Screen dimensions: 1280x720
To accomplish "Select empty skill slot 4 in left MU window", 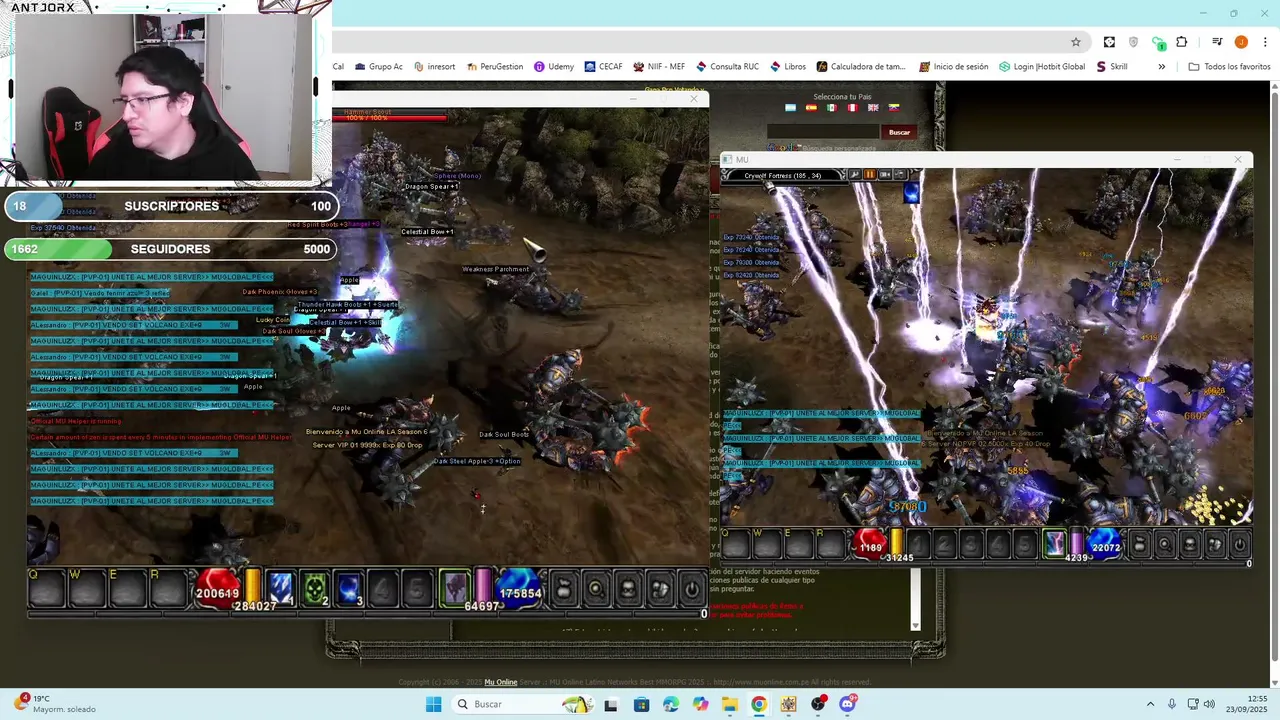I will coord(383,589).
